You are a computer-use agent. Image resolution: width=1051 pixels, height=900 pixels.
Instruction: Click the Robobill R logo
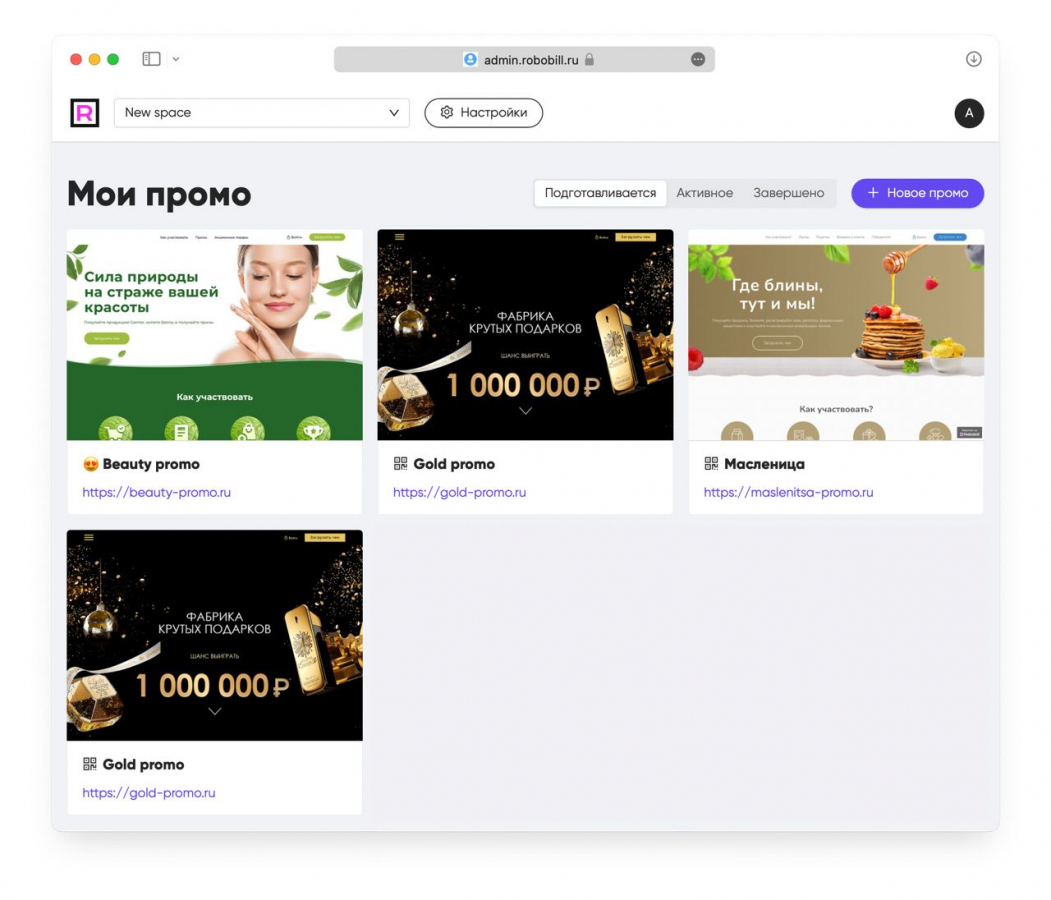(84, 113)
